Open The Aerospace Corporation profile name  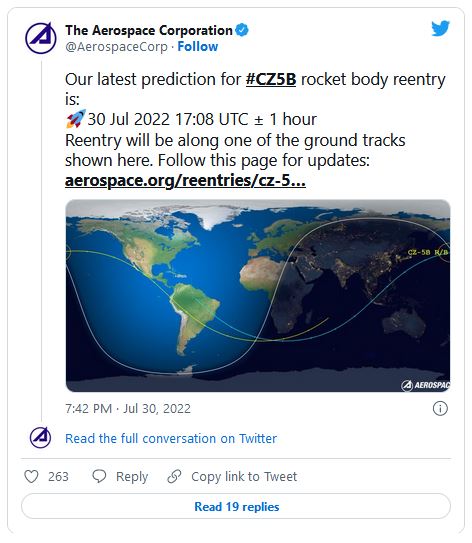[149, 30]
